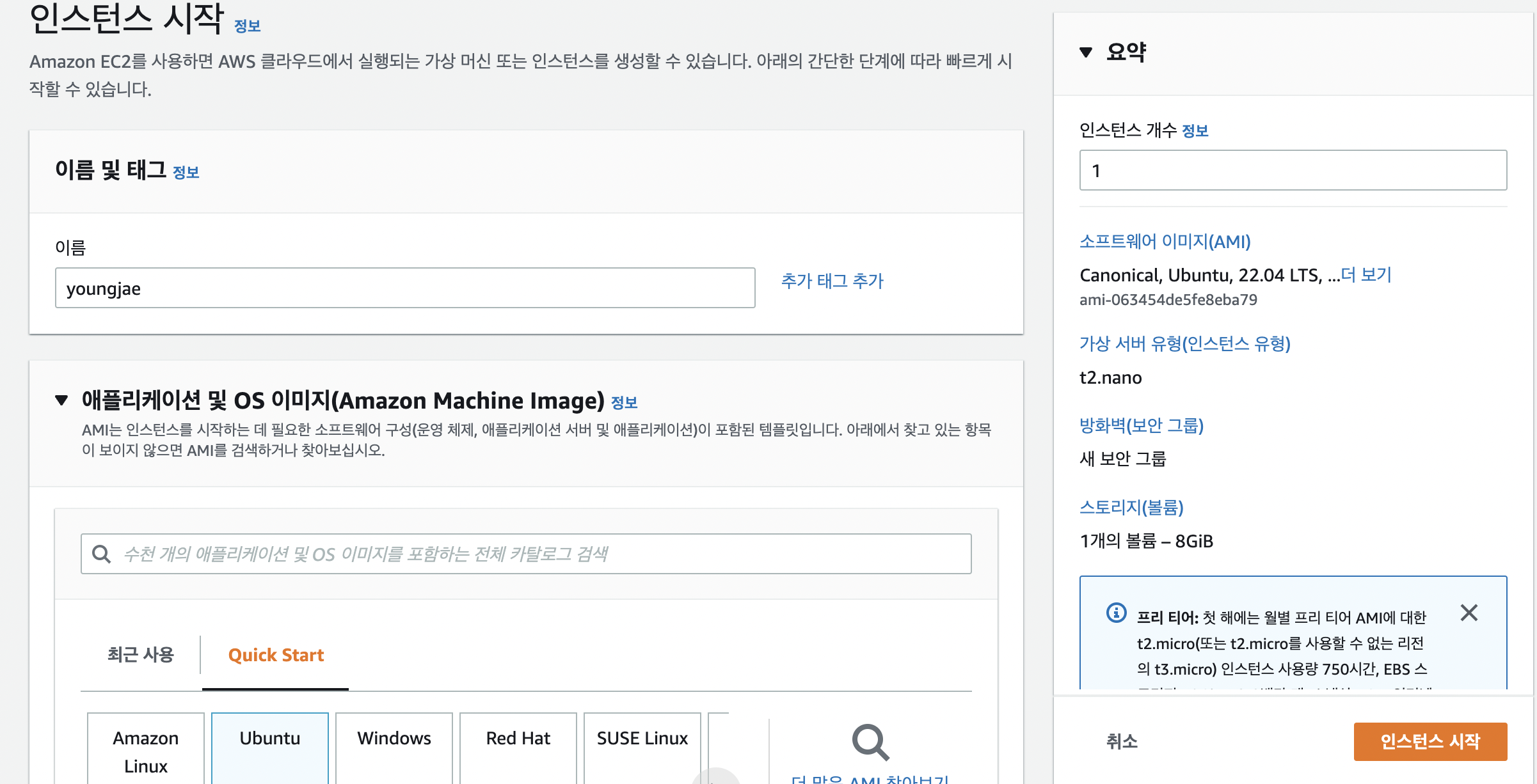
Task: Click the large AMI browse magnifier icon
Action: (x=870, y=742)
